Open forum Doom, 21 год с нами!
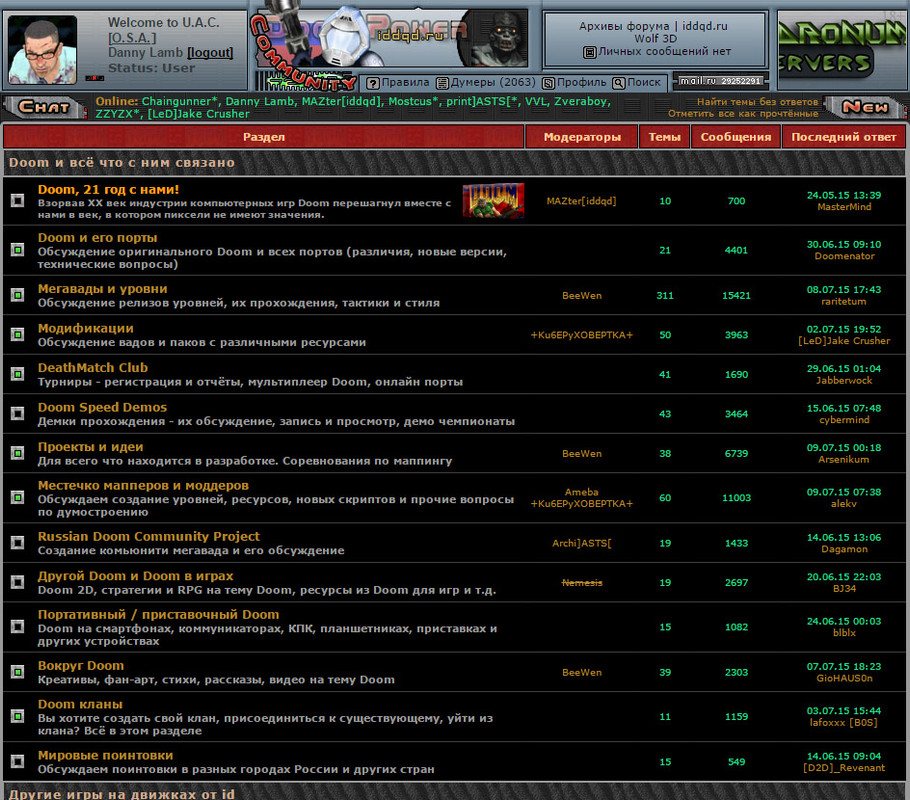Screen dimensions: 910x800 coord(109,189)
